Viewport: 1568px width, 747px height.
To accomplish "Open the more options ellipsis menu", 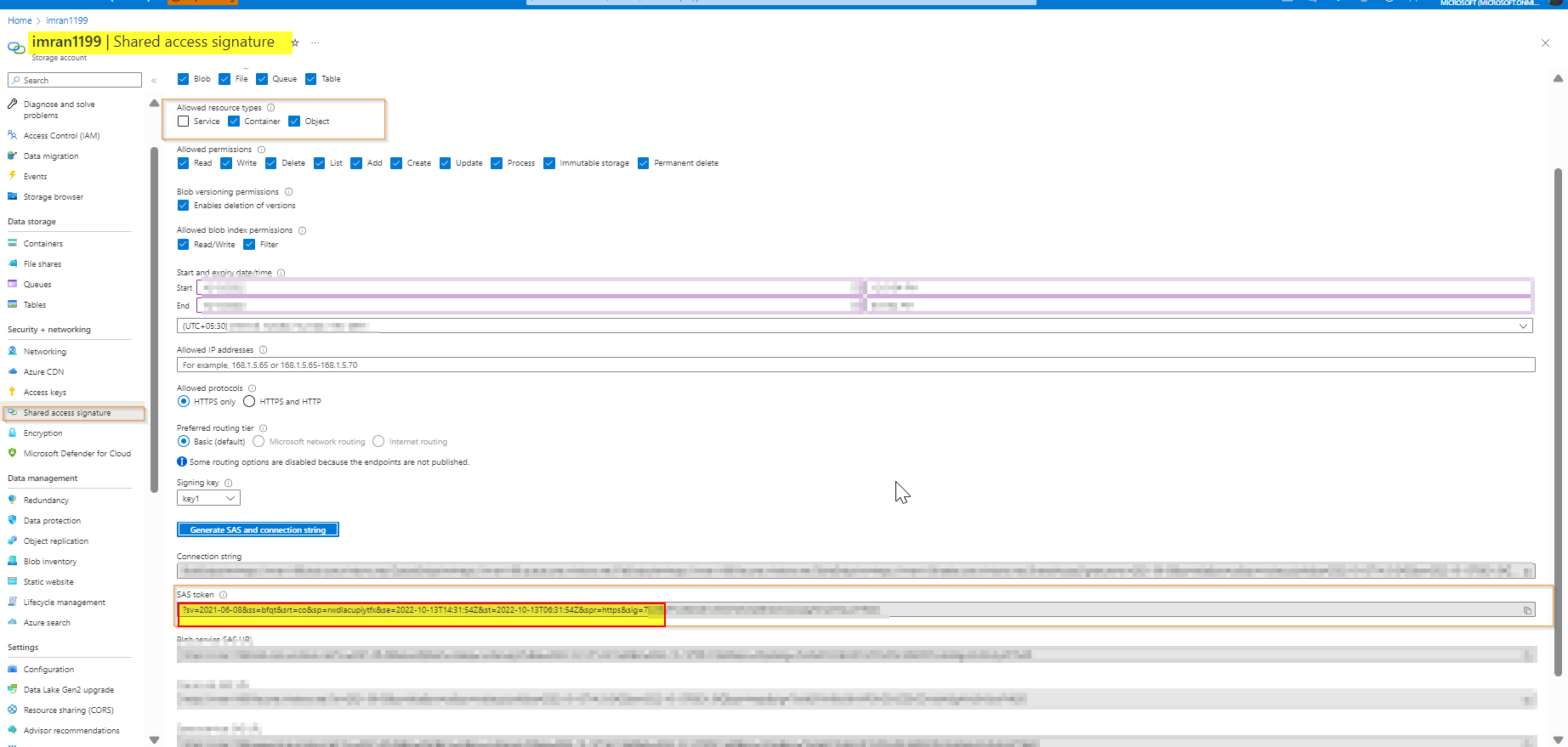I will point(315,42).
